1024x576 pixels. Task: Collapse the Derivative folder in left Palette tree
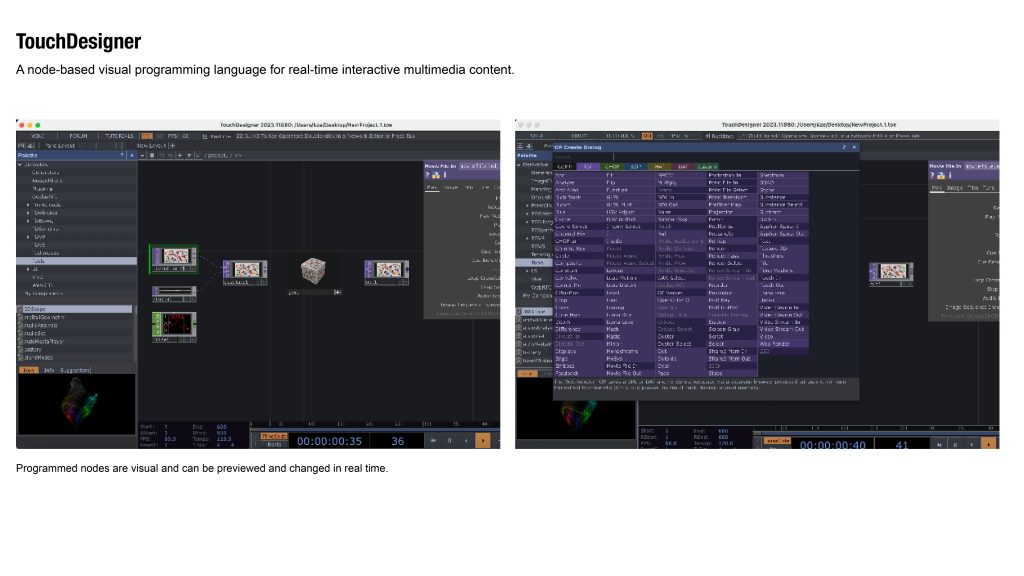[x=20, y=165]
